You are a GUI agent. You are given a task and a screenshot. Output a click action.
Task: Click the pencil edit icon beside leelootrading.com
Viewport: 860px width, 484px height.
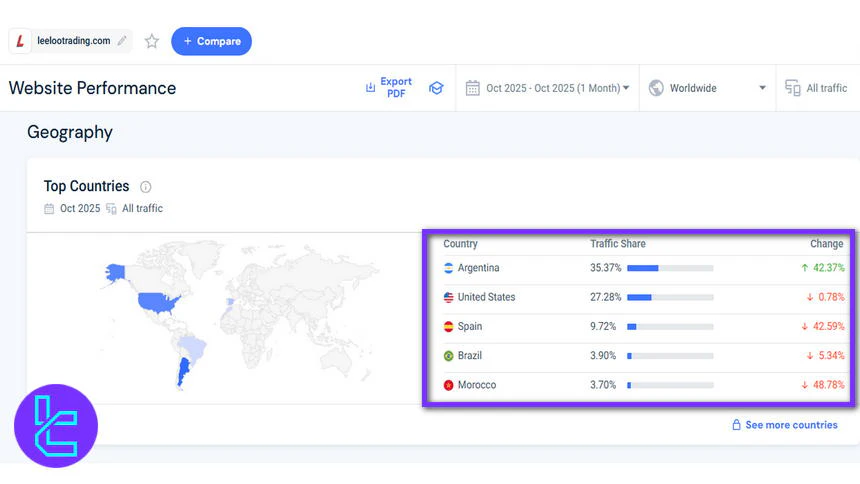[x=122, y=41]
